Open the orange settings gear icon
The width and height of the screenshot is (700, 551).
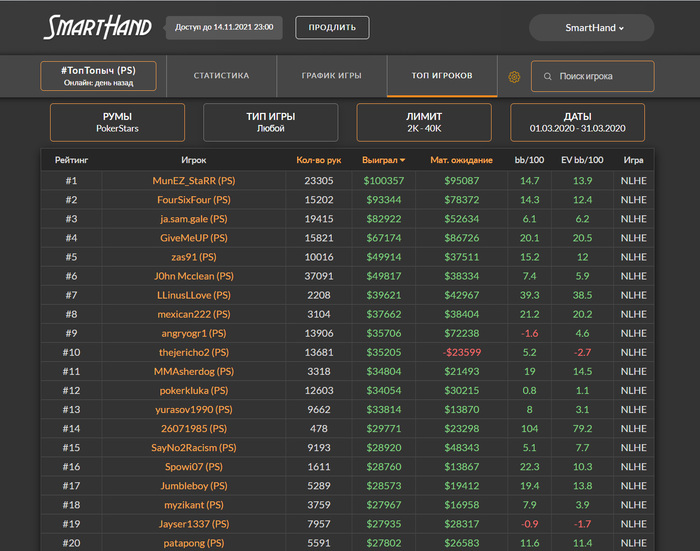point(514,77)
